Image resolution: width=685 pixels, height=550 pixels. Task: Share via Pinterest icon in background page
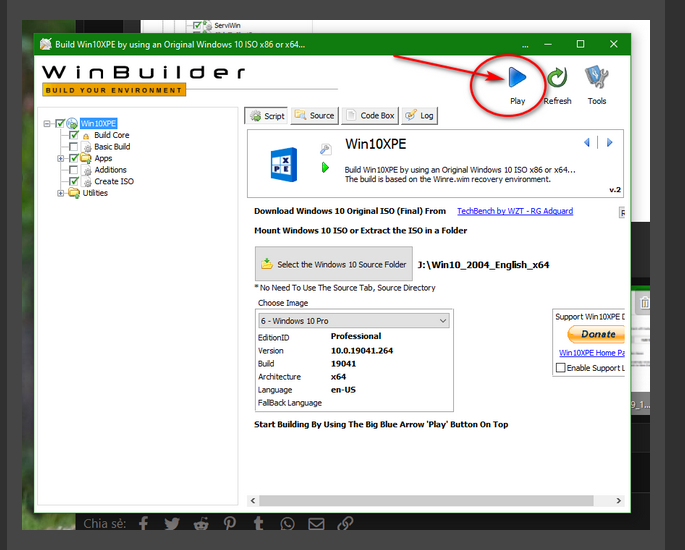230,523
